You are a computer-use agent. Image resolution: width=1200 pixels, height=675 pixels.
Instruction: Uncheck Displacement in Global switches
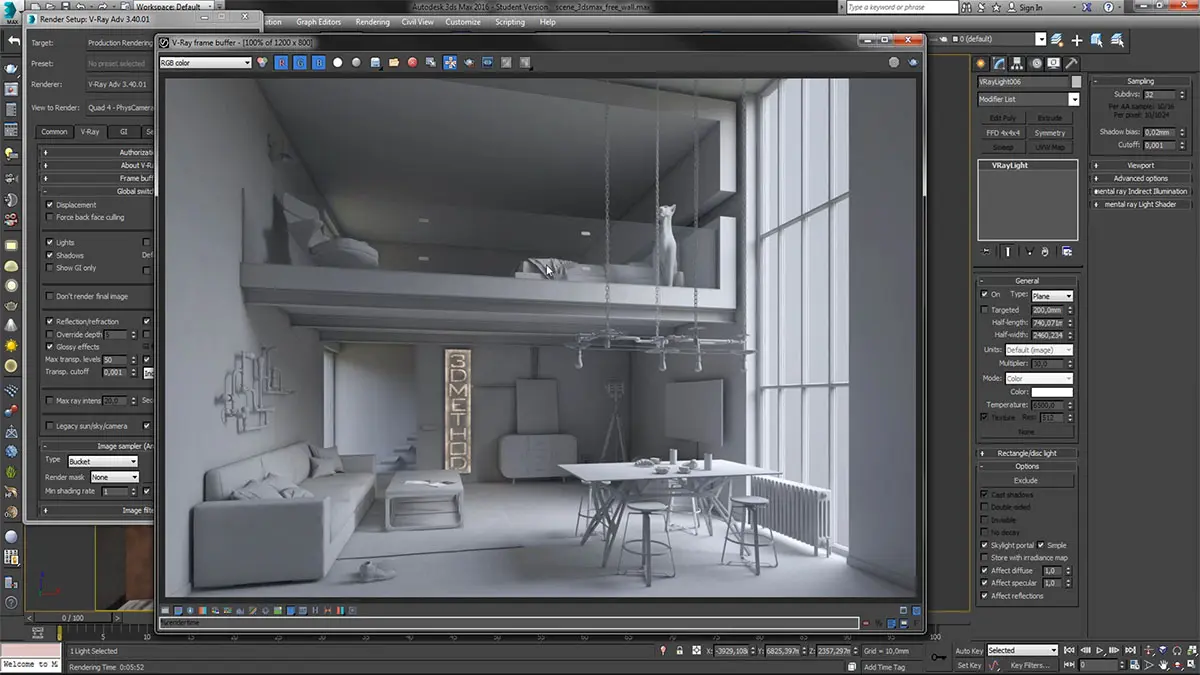pyautogui.click(x=50, y=204)
